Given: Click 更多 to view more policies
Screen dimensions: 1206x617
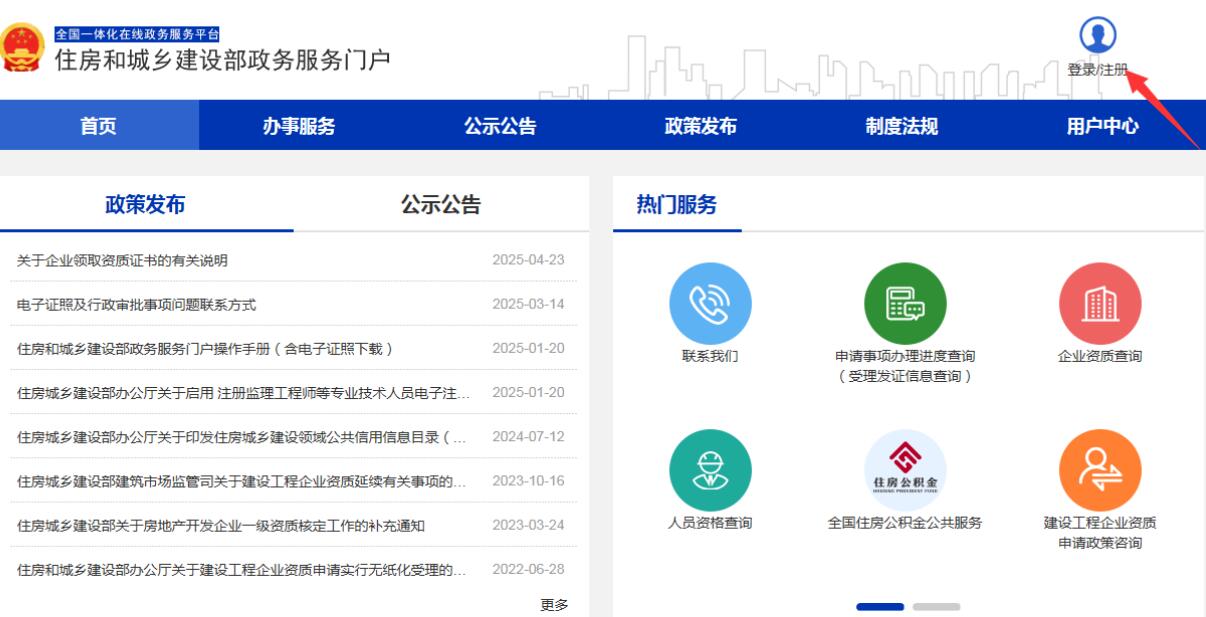Looking at the screenshot, I should pos(554,605).
